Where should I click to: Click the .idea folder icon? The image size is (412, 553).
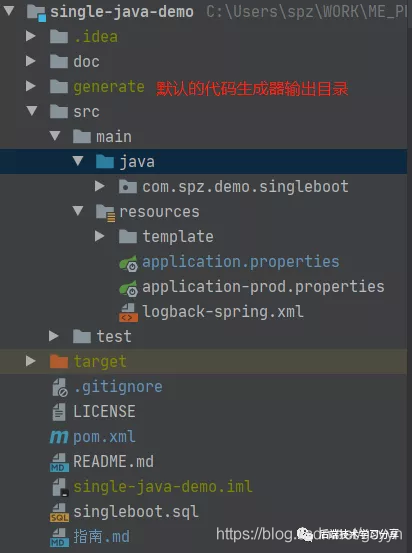59,36
